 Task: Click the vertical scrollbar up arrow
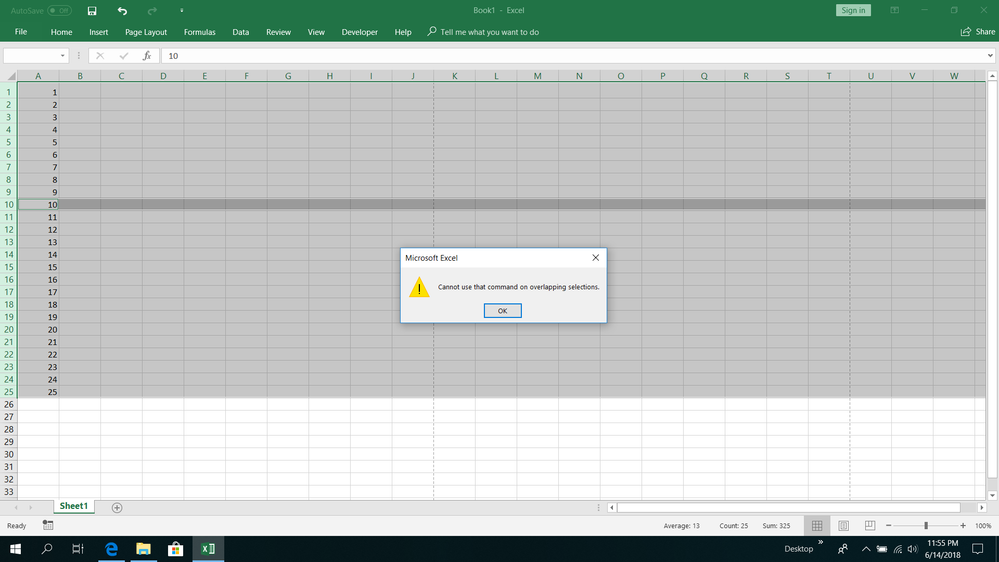click(992, 76)
